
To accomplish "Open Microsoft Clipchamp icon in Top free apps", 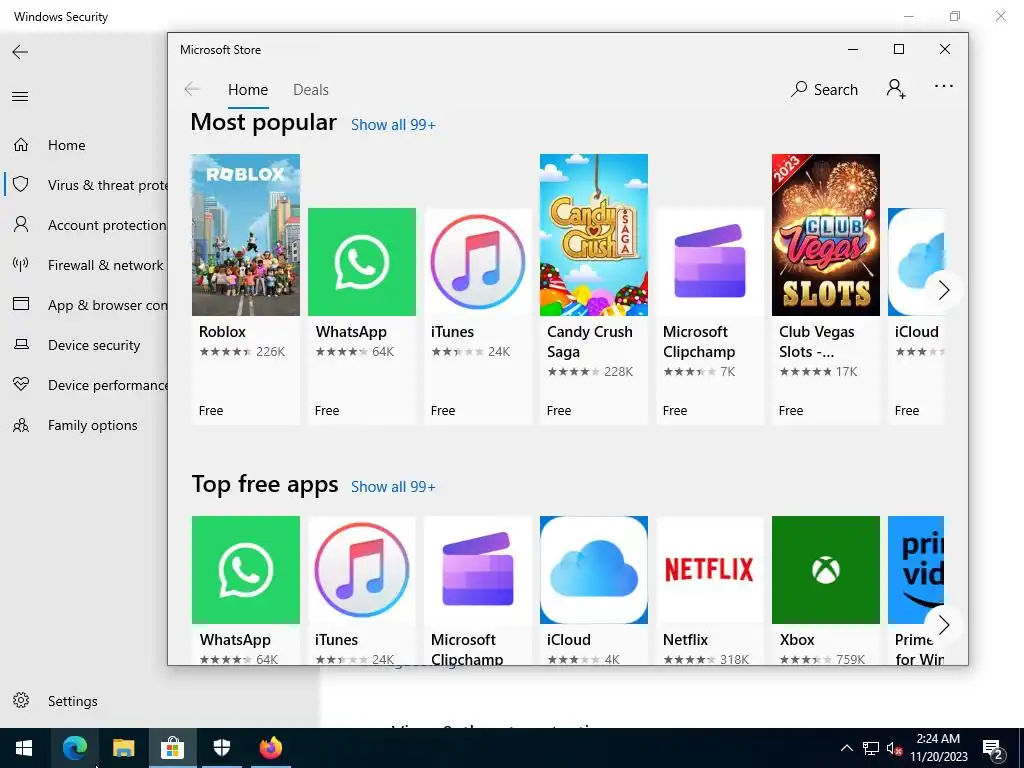I will coord(477,570).
